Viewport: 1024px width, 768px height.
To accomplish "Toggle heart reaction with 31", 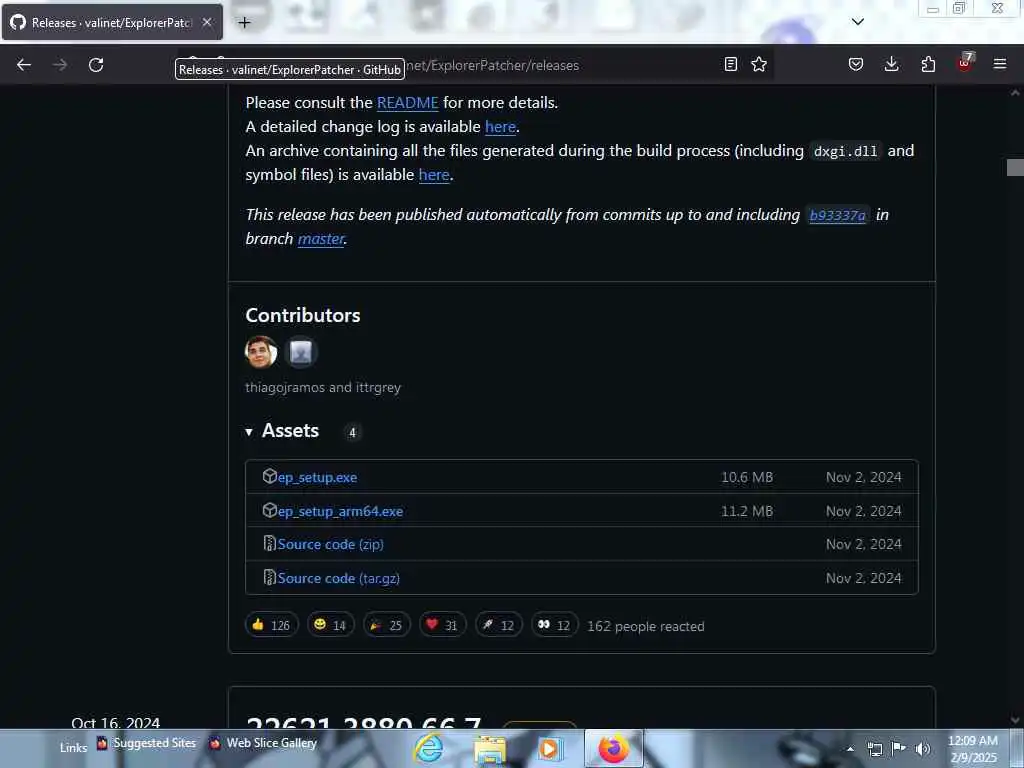I will coord(442,625).
